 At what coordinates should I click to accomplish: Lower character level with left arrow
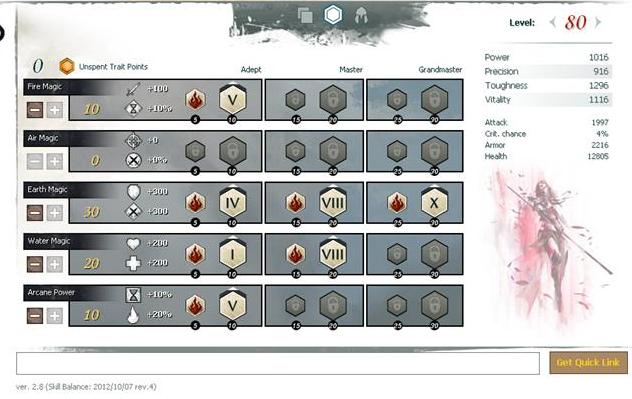(553, 22)
